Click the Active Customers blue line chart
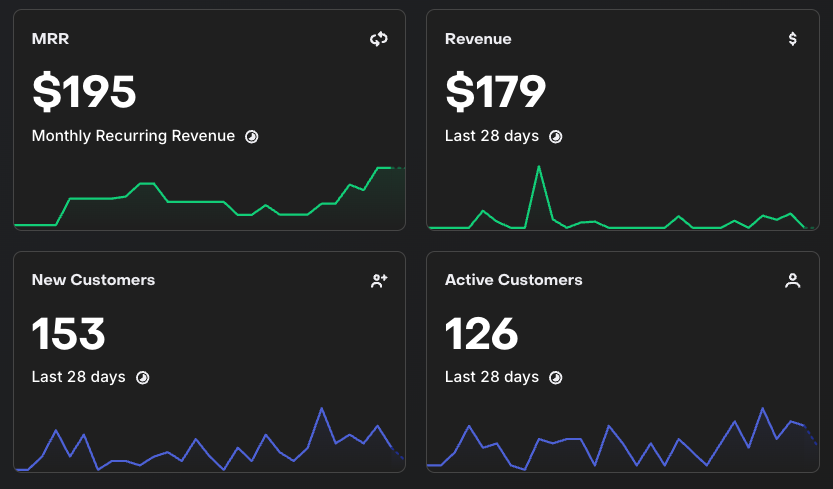The width and height of the screenshot is (833, 489). coord(623,439)
